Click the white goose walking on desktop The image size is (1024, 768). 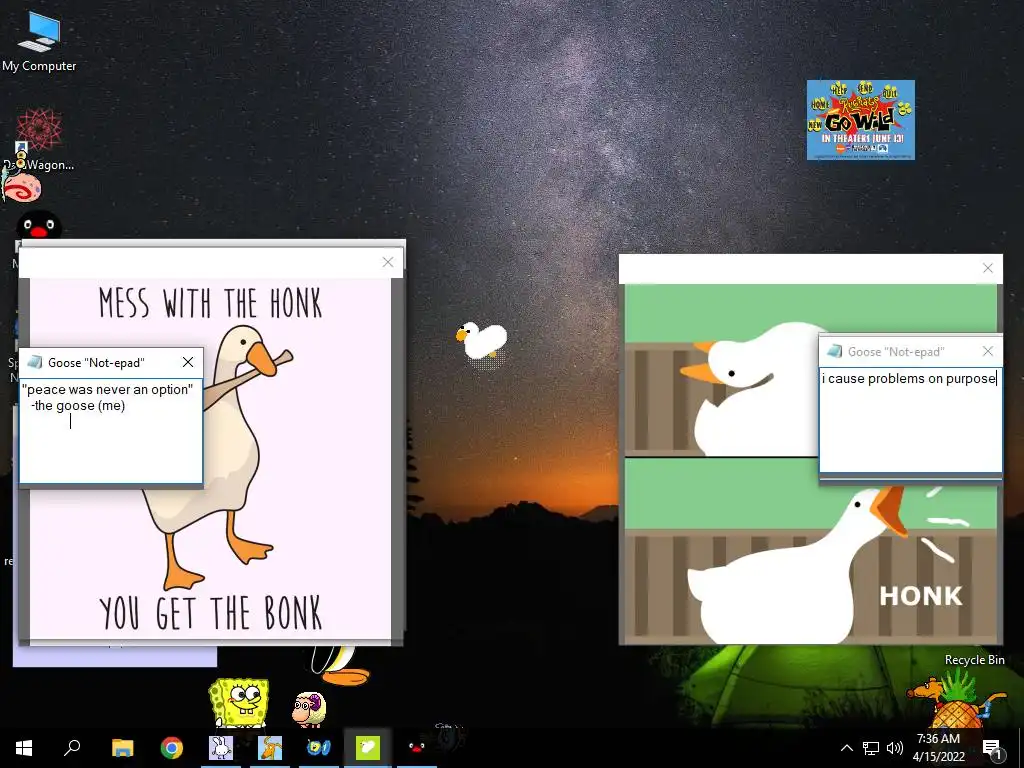[481, 340]
